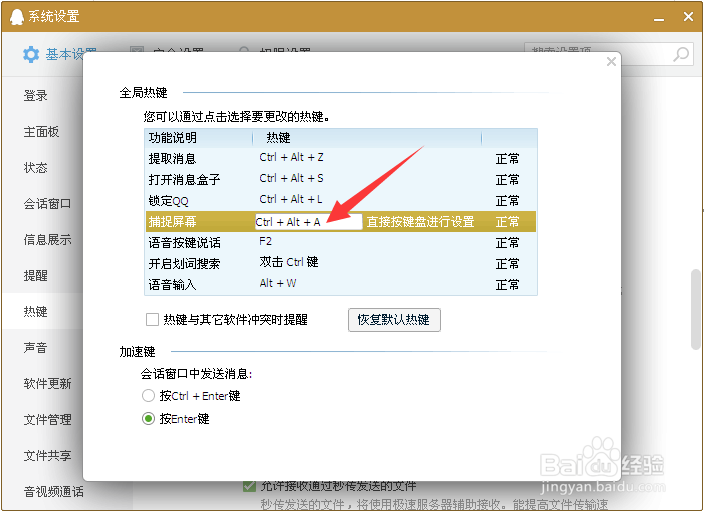Image resolution: width=704 pixels, height=512 pixels.
Task: Open the 状态 settings section
Action: 35,168
